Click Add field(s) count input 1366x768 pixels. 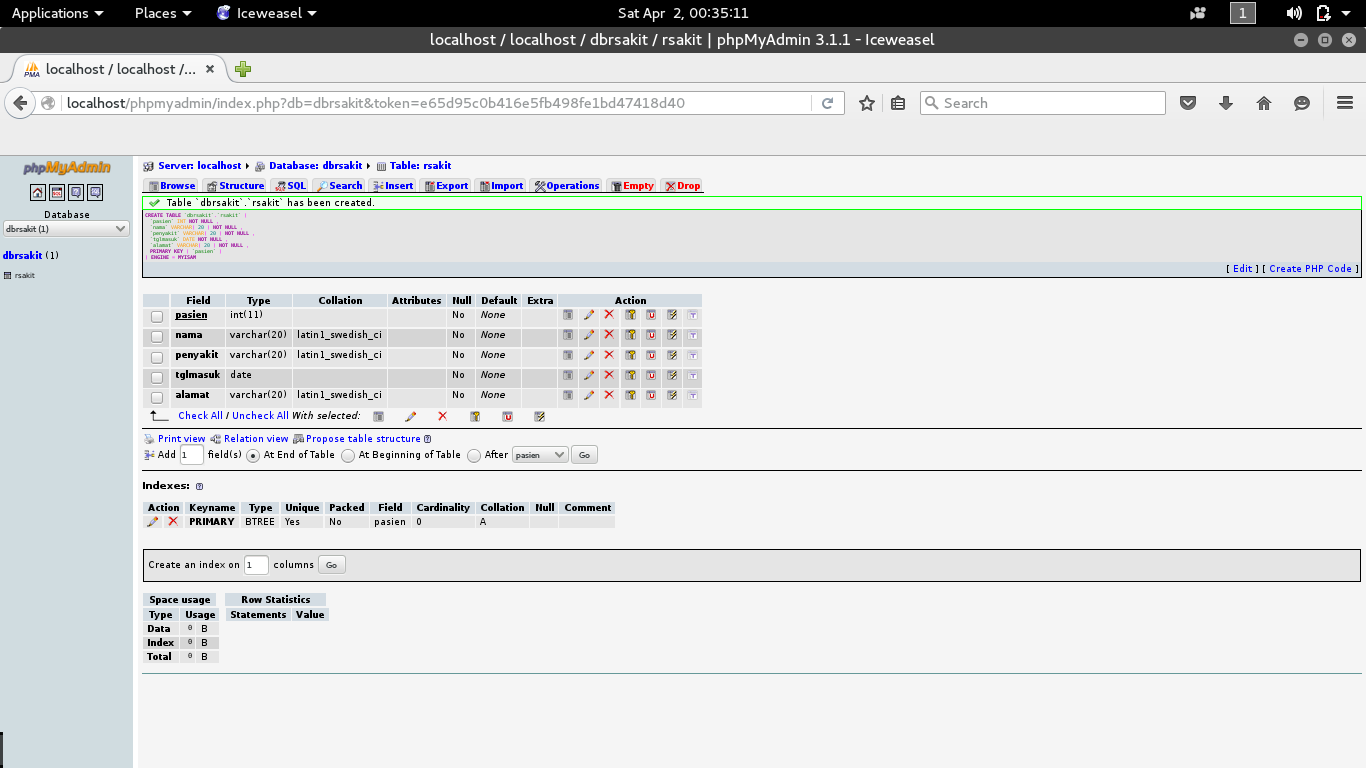tap(192, 455)
